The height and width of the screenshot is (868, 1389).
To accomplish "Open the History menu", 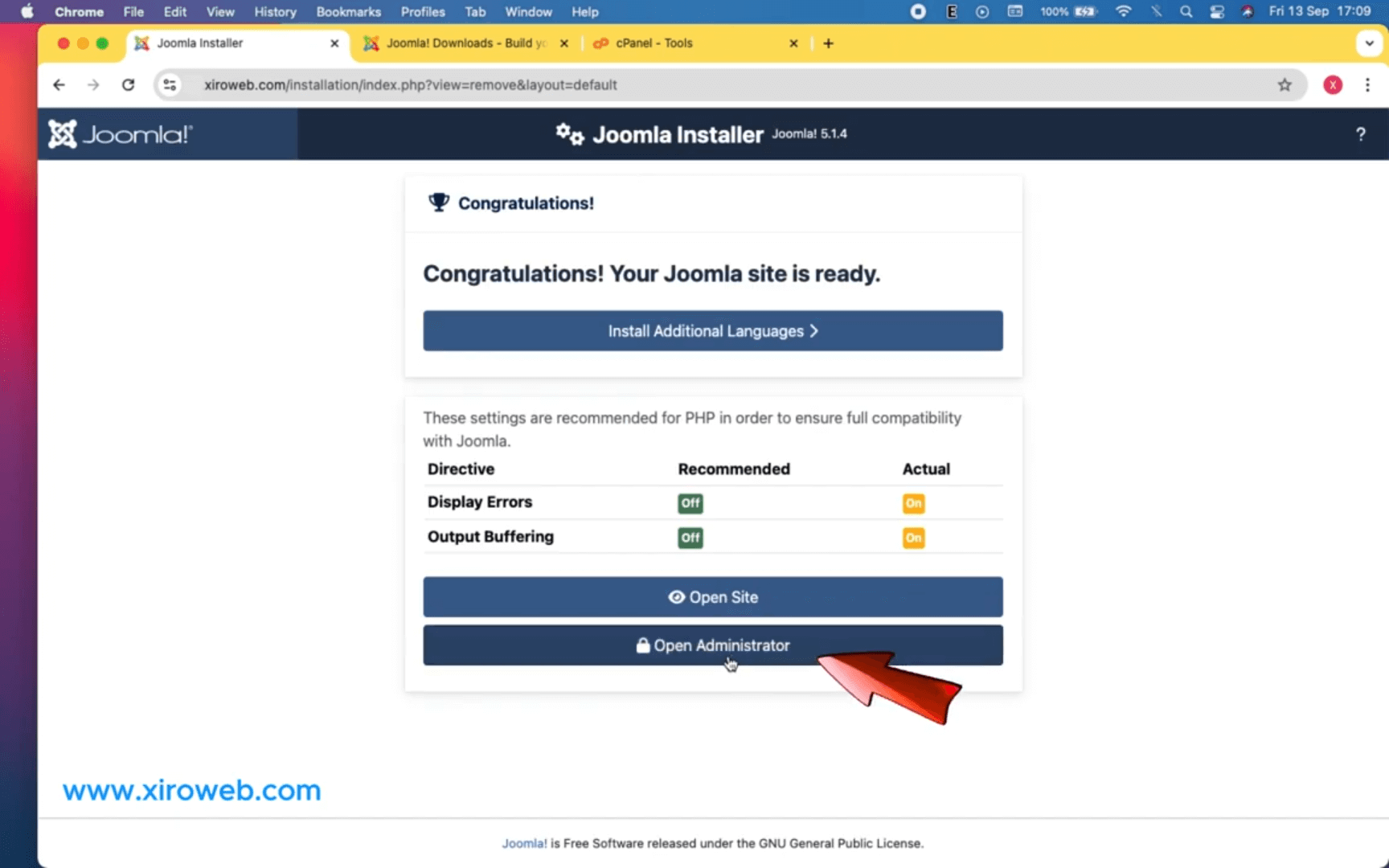I will point(275,11).
